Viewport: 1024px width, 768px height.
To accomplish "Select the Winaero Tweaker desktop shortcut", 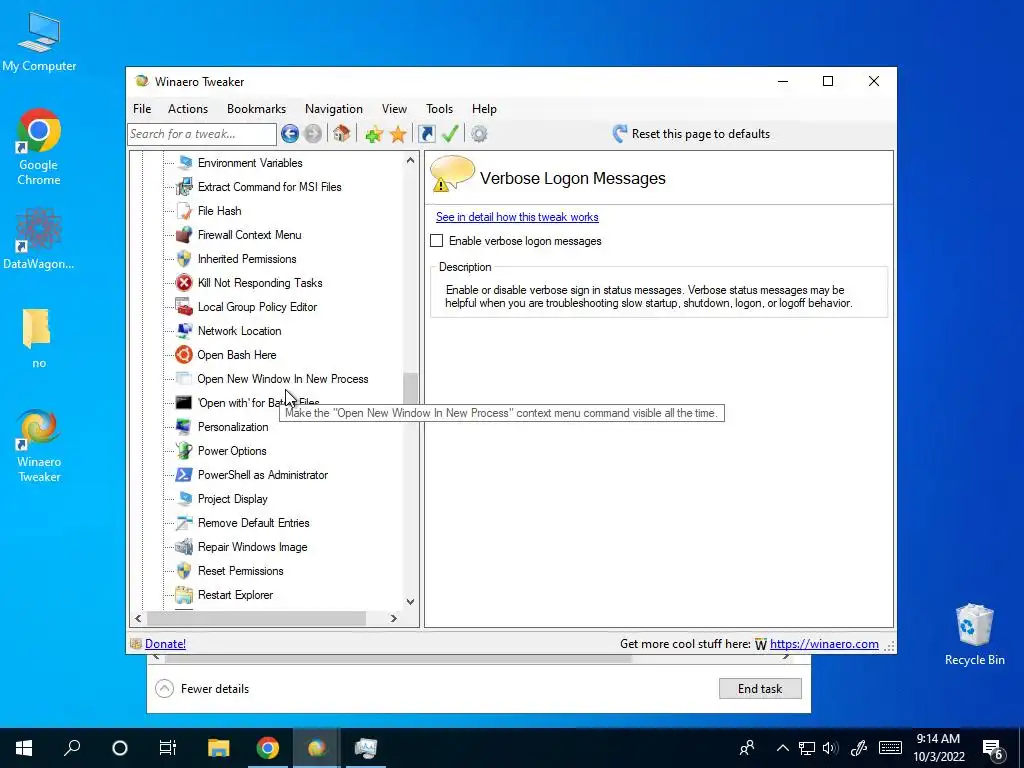I will [39, 446].
